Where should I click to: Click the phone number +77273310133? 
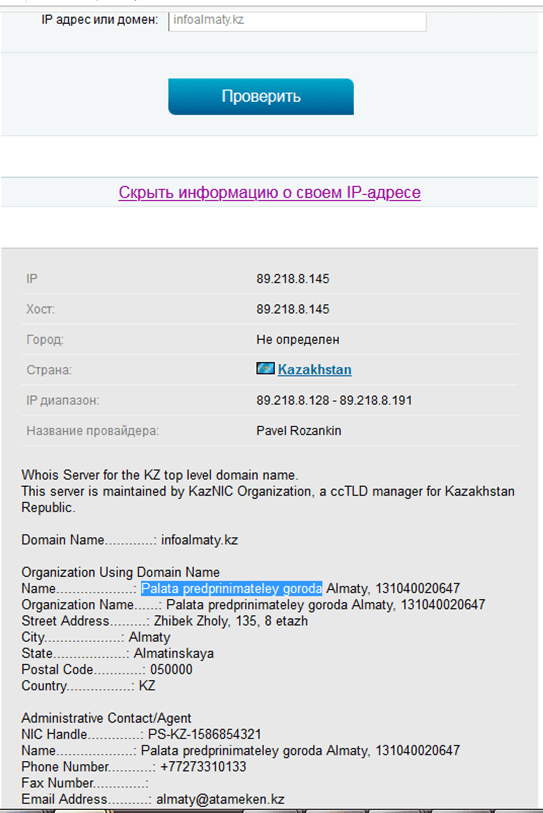coord(203,767)
